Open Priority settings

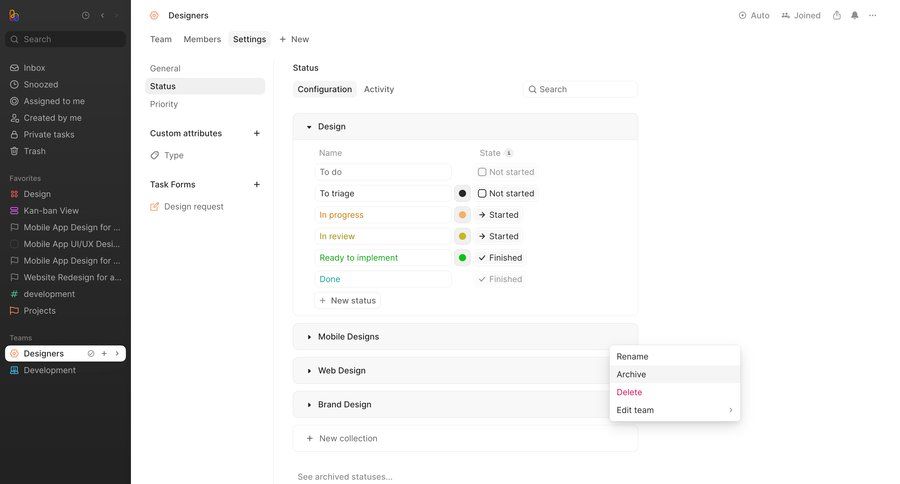(205, 104)
